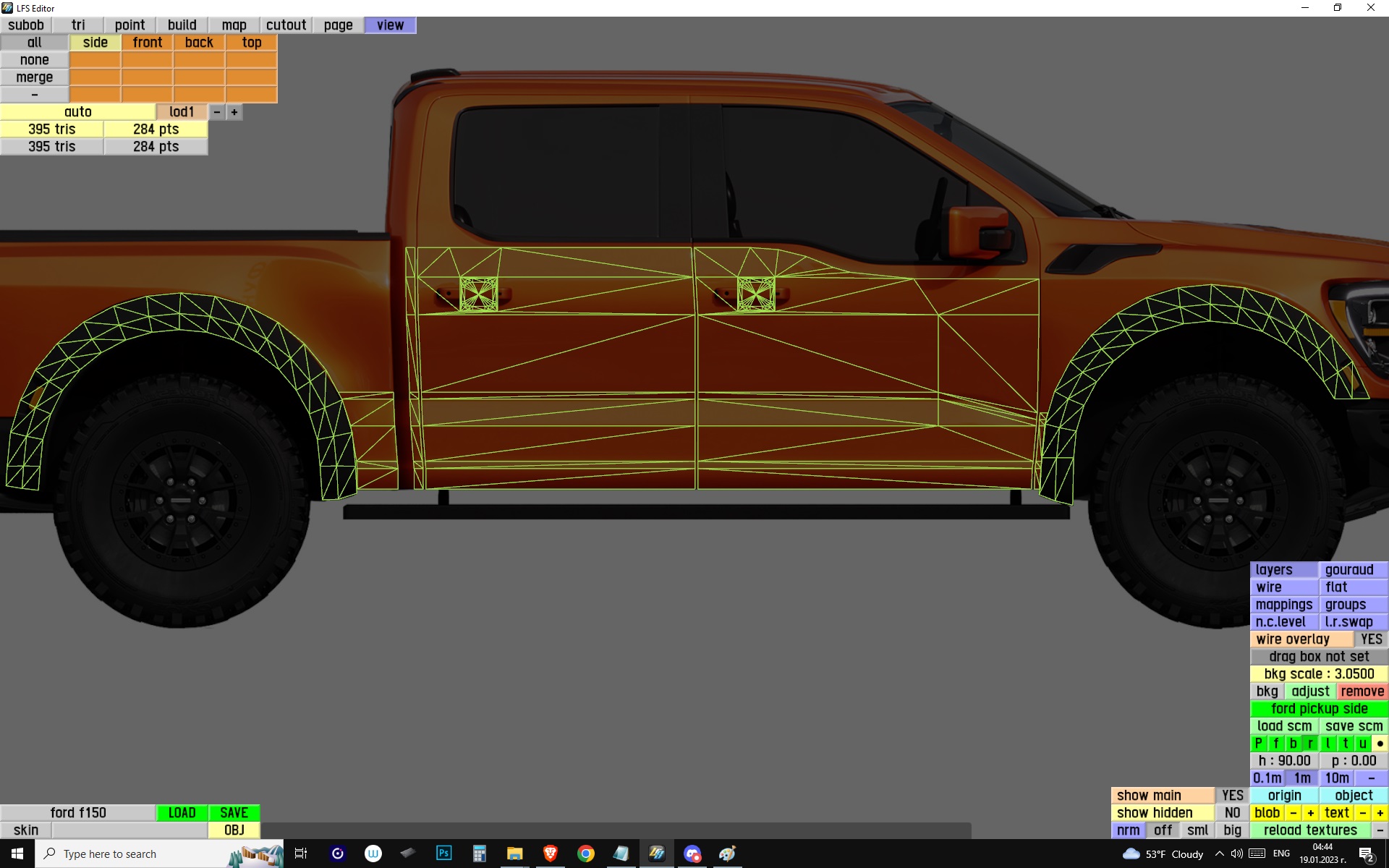
Task: Launch Brave browser from taskbar
Action: point(550,854)
